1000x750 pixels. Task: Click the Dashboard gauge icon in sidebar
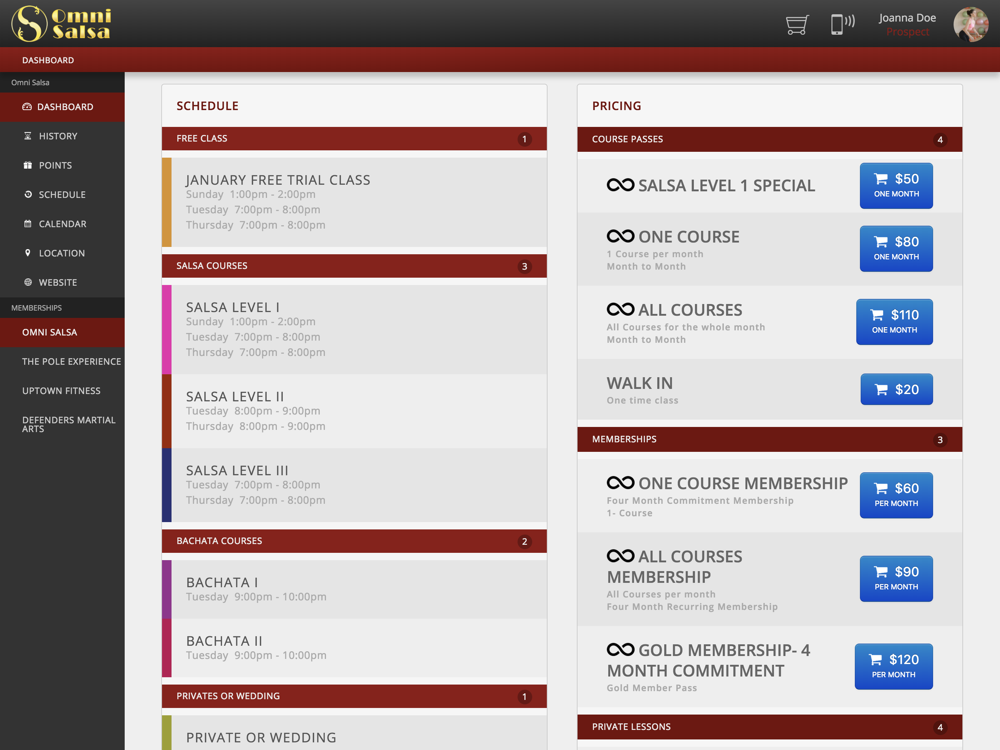click(x=27, y=107)
